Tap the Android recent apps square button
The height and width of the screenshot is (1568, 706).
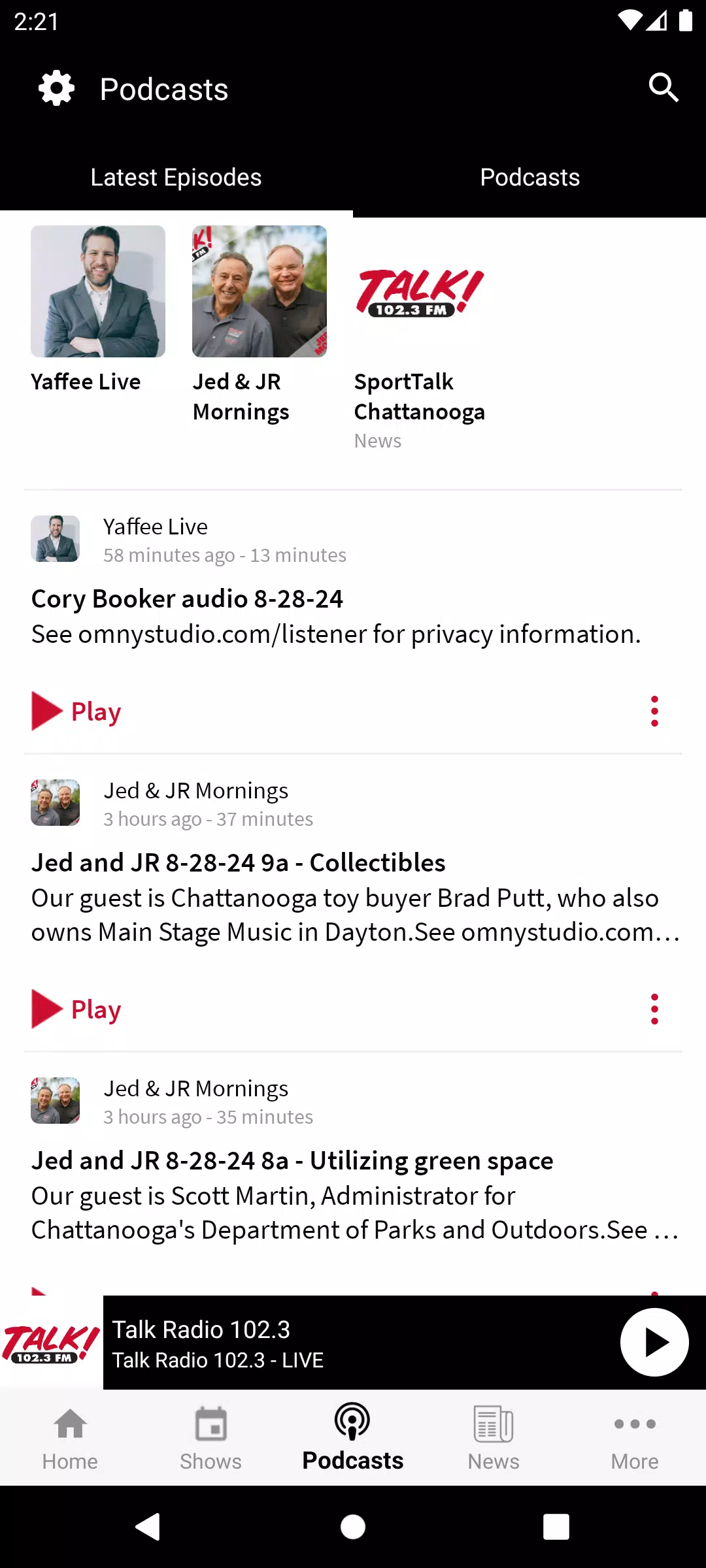(x=556, y=1527)
